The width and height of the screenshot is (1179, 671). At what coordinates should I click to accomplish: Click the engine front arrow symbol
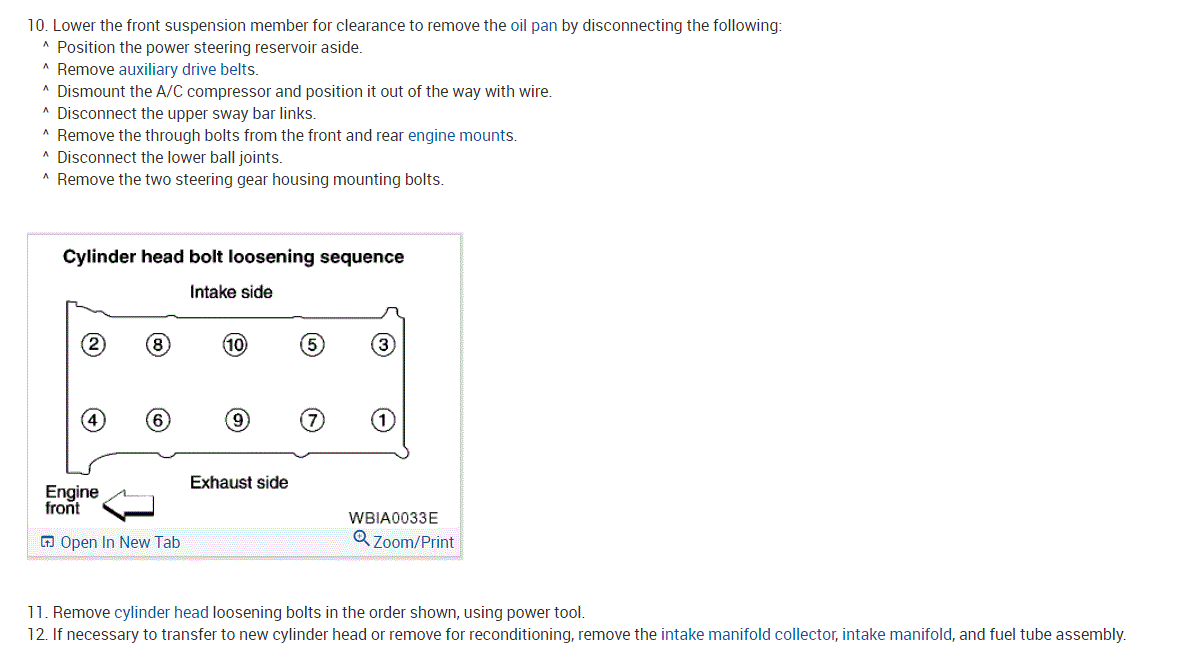point(129,504)
